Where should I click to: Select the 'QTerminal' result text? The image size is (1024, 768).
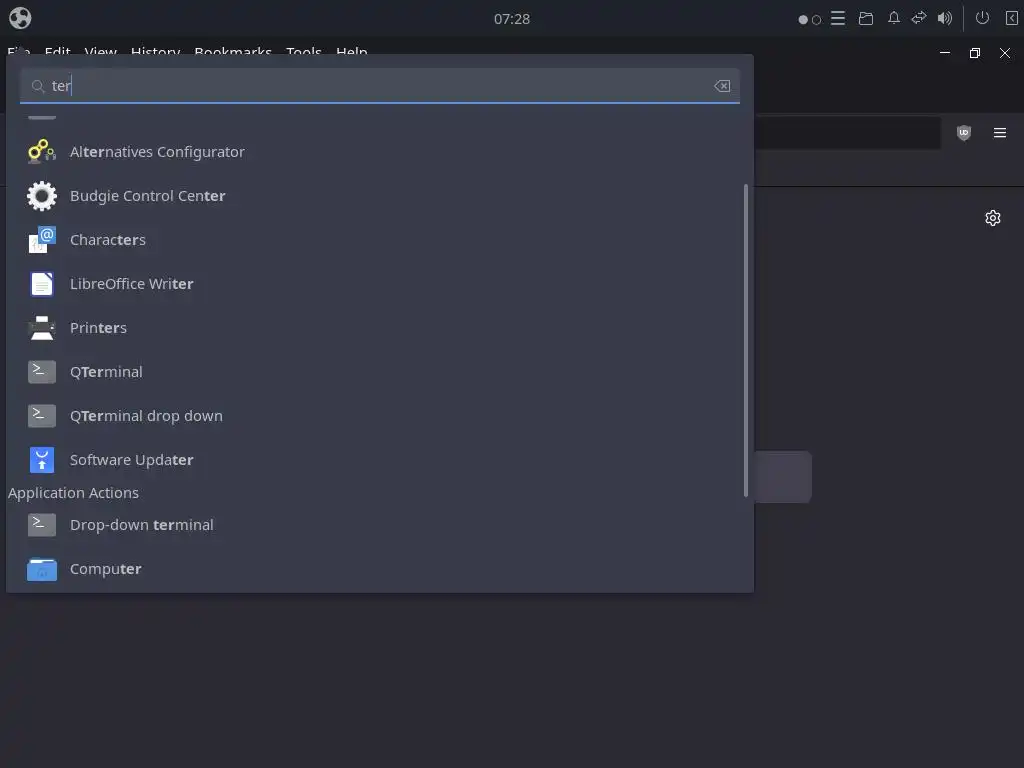106,372
